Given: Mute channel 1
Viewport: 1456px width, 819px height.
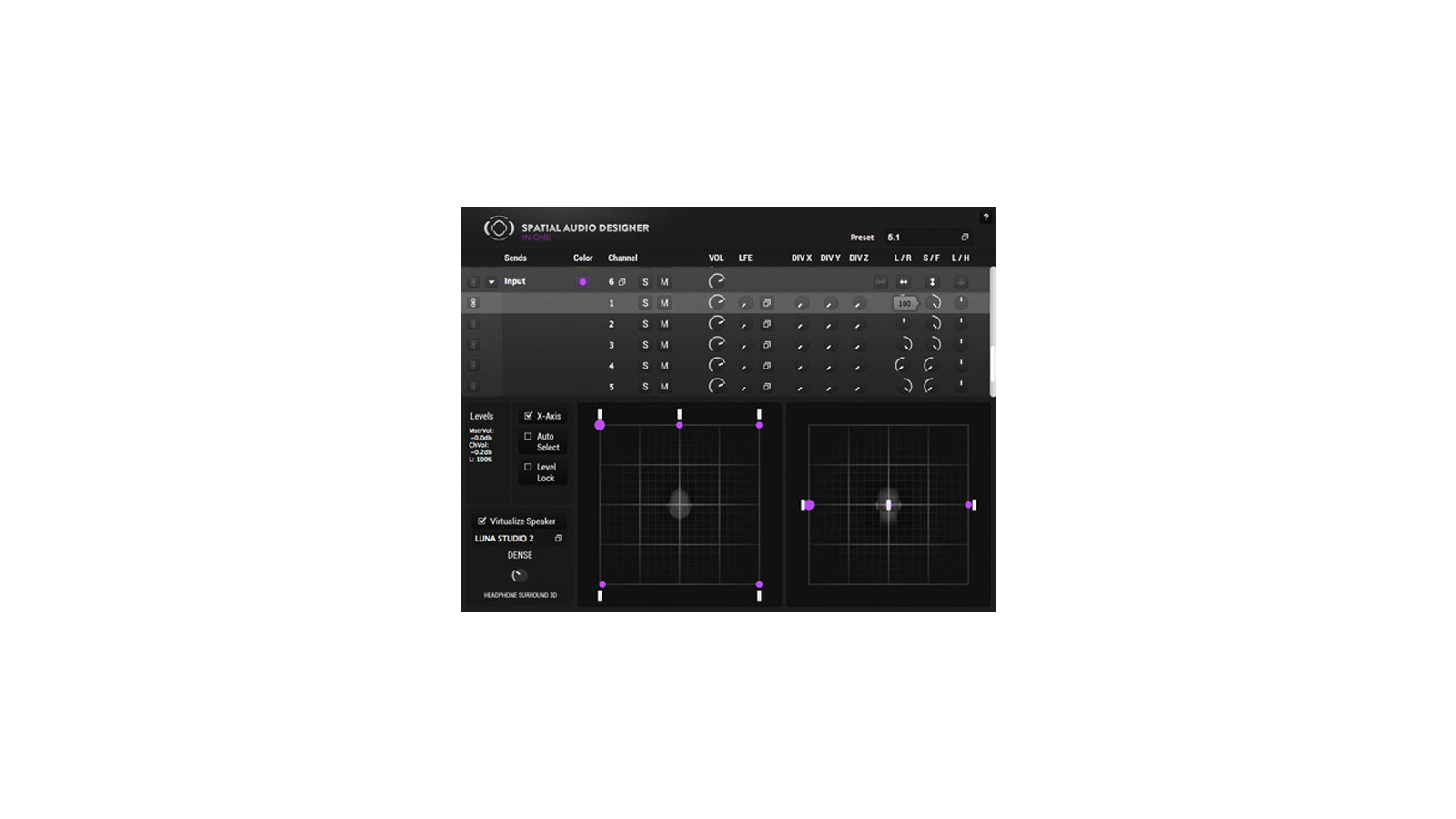Looking at the screenshot, I should click(664, 303).
